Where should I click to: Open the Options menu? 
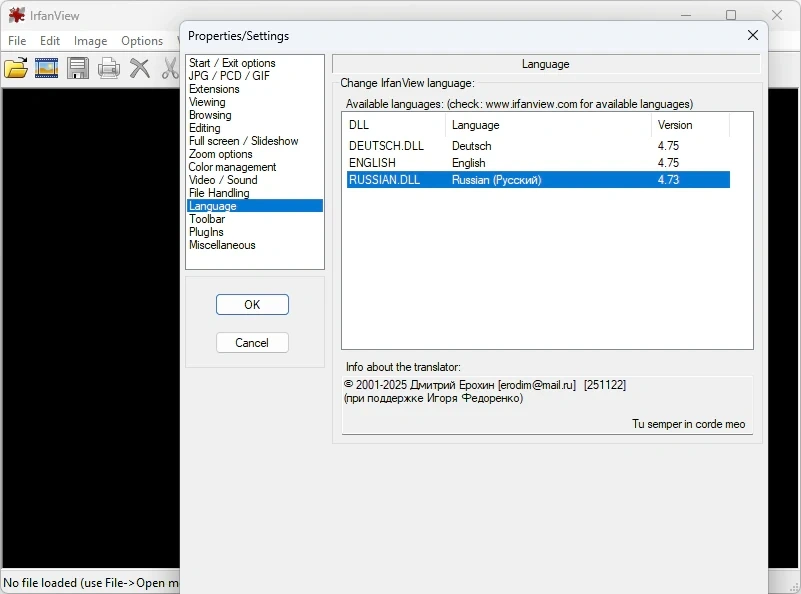(142, 41)
